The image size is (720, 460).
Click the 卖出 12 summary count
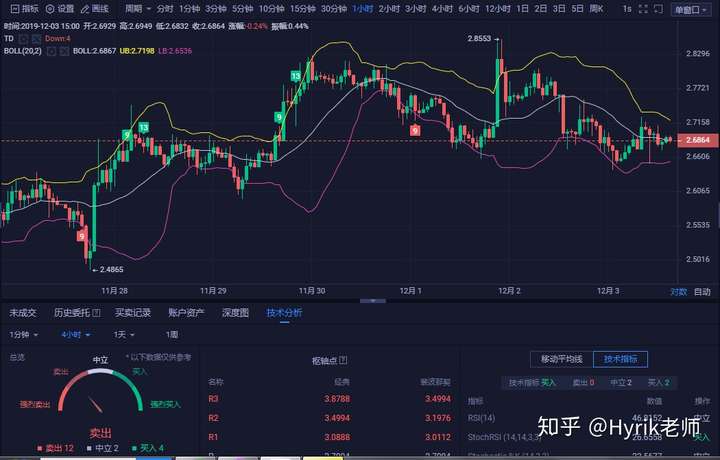[x=55, y=448]
